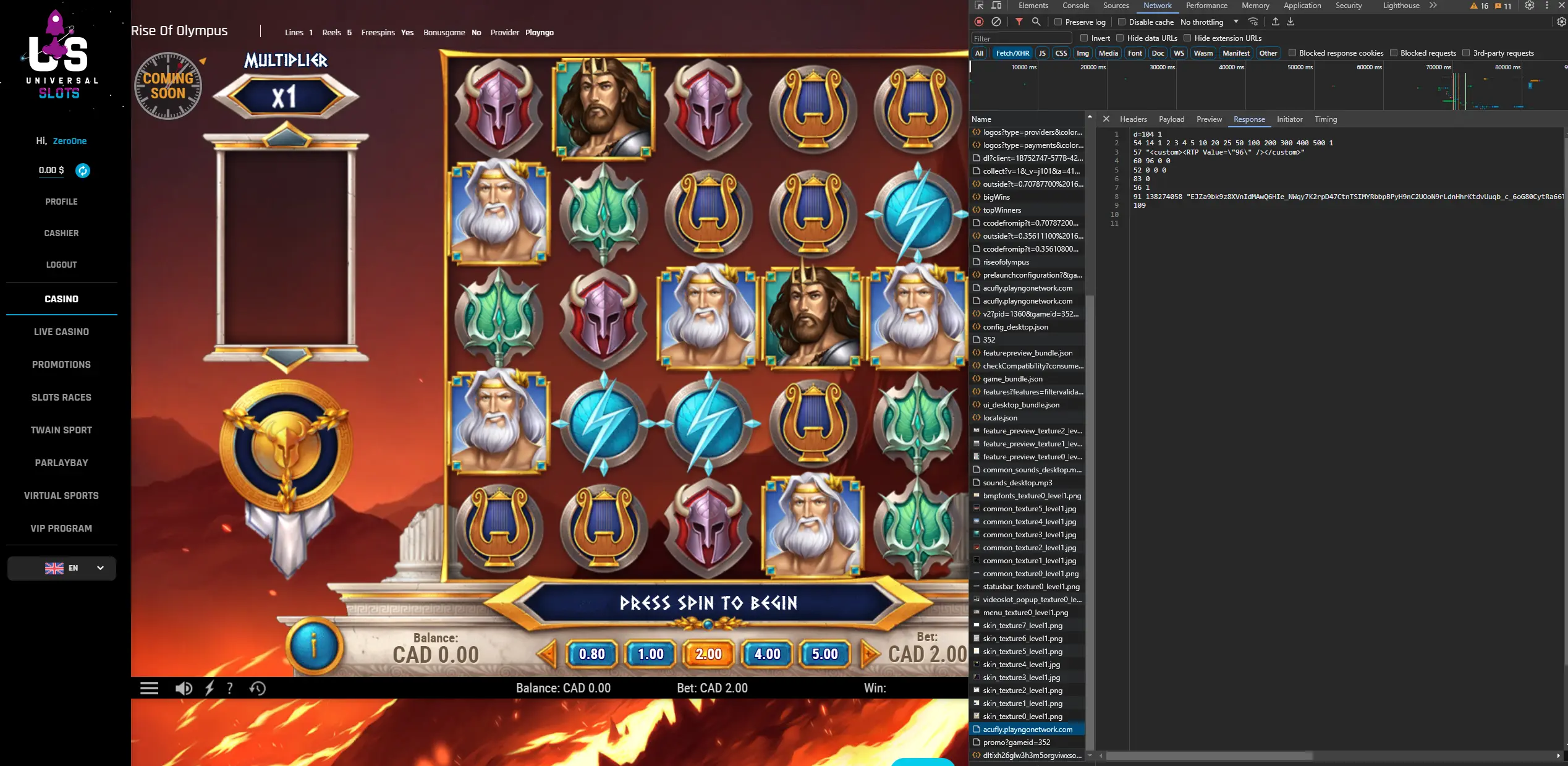Open the Payload tab
Screen dimensions: 1568x766
(x=1172, y=119)
